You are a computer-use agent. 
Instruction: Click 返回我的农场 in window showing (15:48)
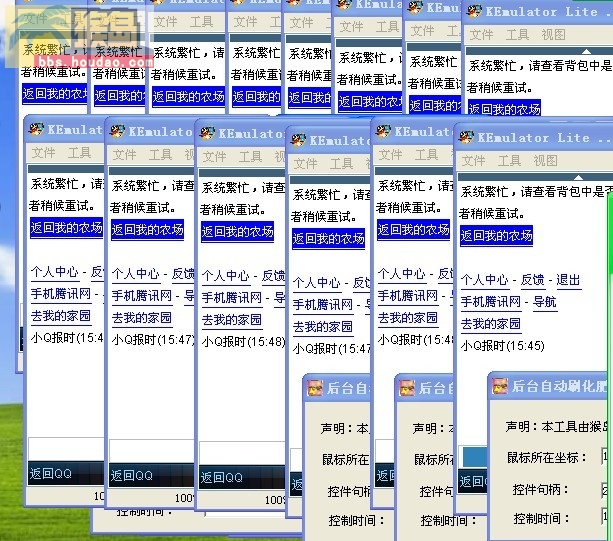click(237, 232)
